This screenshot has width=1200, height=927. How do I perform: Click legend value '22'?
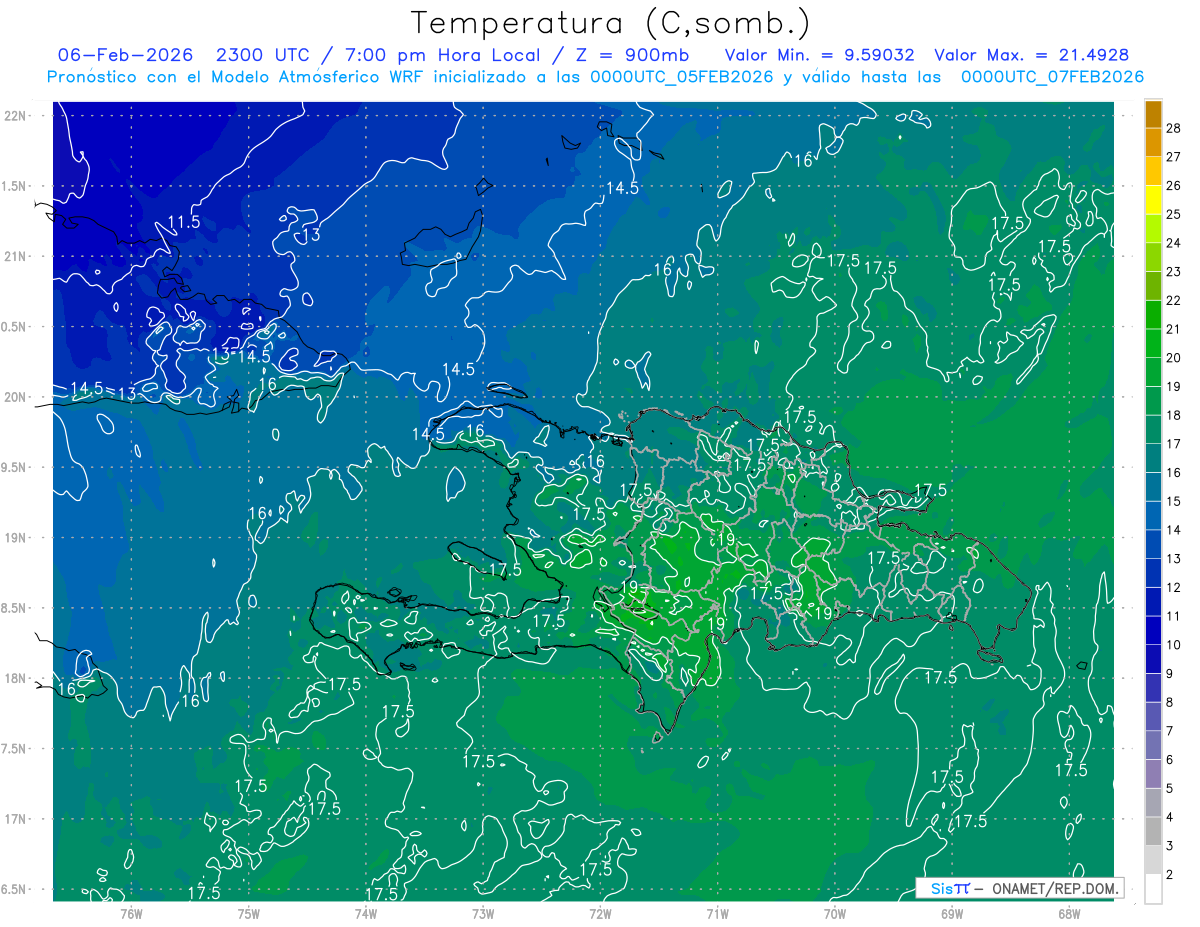pos(1174,300)
